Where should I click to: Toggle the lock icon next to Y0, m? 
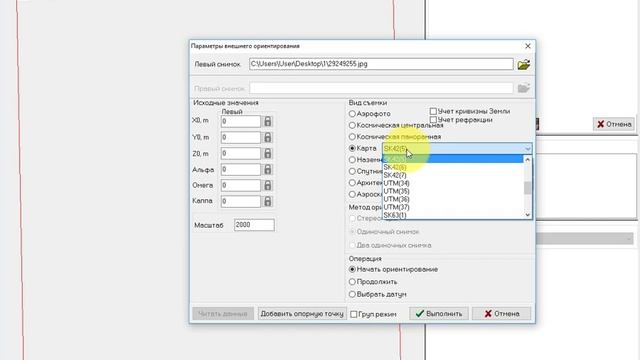[x=268, y=137]
